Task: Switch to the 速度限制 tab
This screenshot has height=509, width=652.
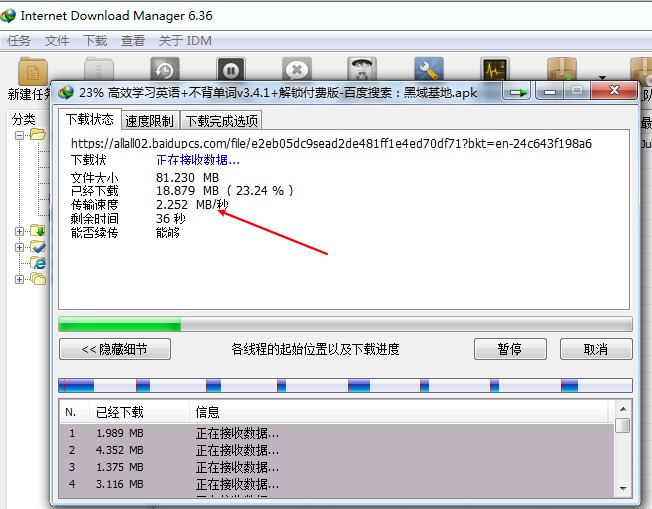Action: coord(149,121)
